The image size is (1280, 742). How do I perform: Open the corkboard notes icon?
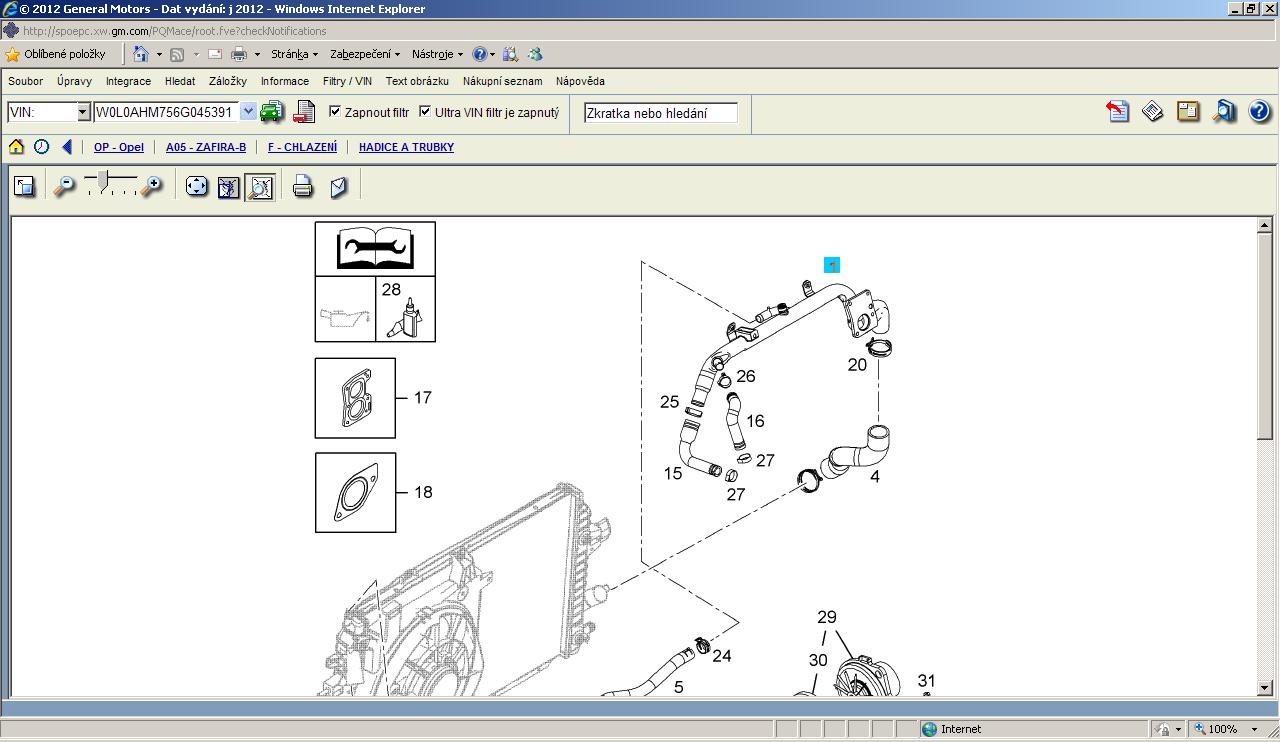1188,111
